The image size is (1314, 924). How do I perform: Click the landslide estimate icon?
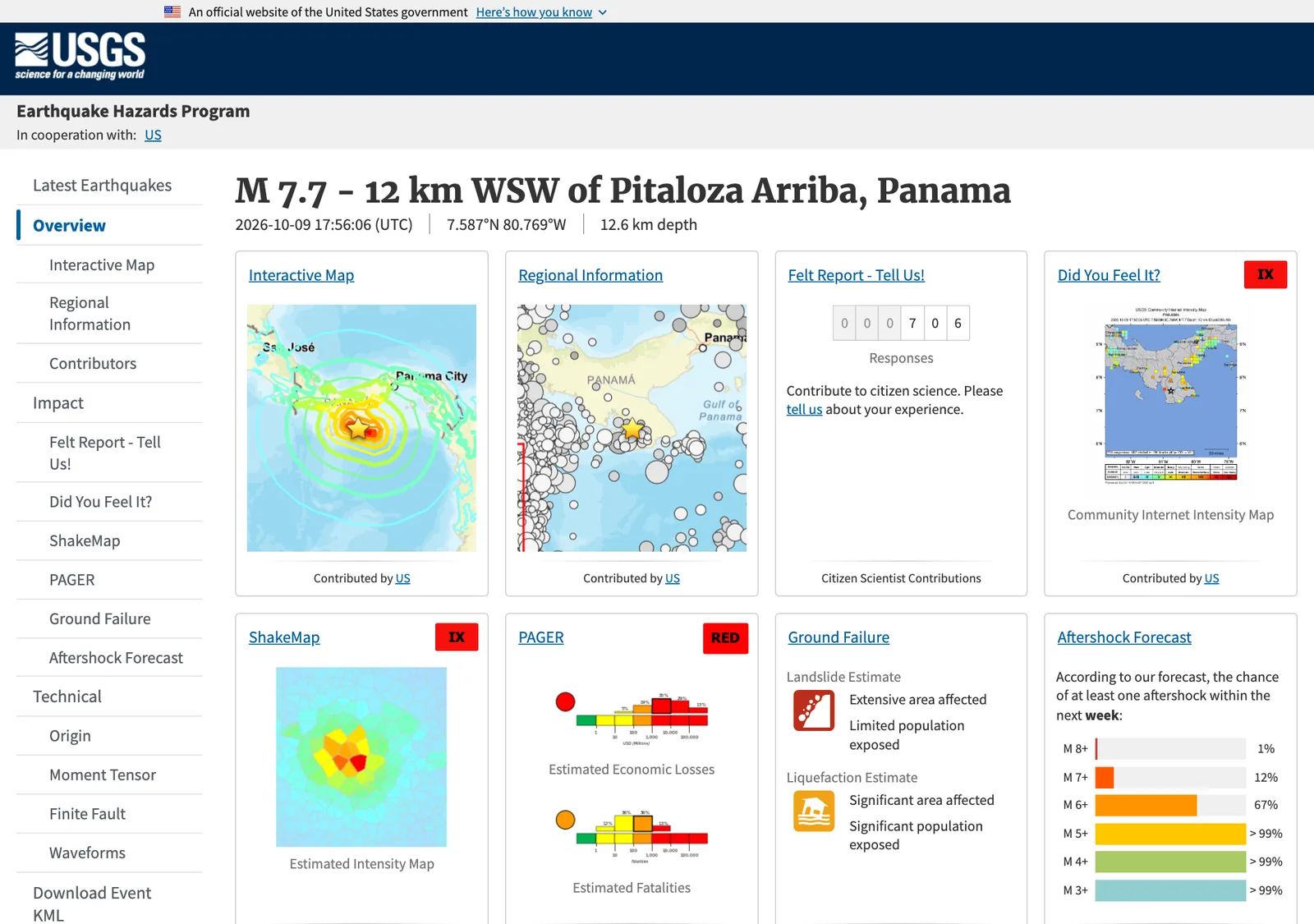tap(814, 710)
